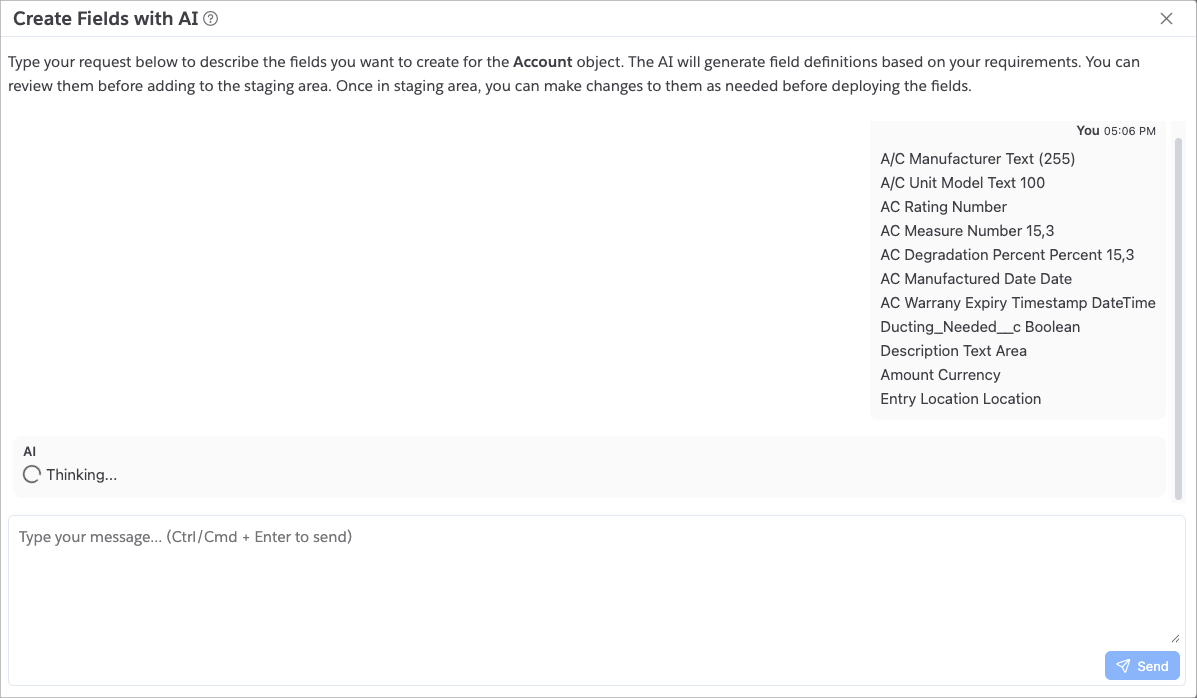Click the bold 'Account' object name
This screenshot has height=698, width=1197.
542,62
